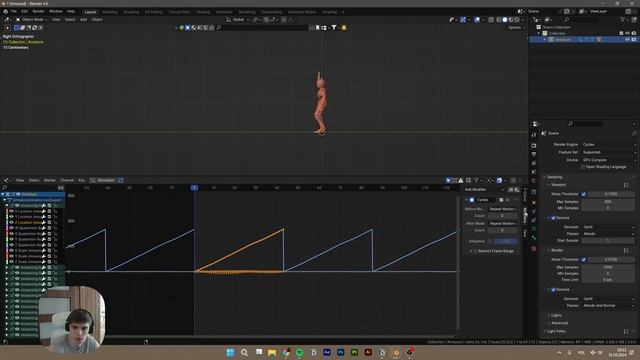The height and width of the screenshot is (360, 640).
Task: Toggle Viewport Denoise checkbox
Action: tap(553, 218)
